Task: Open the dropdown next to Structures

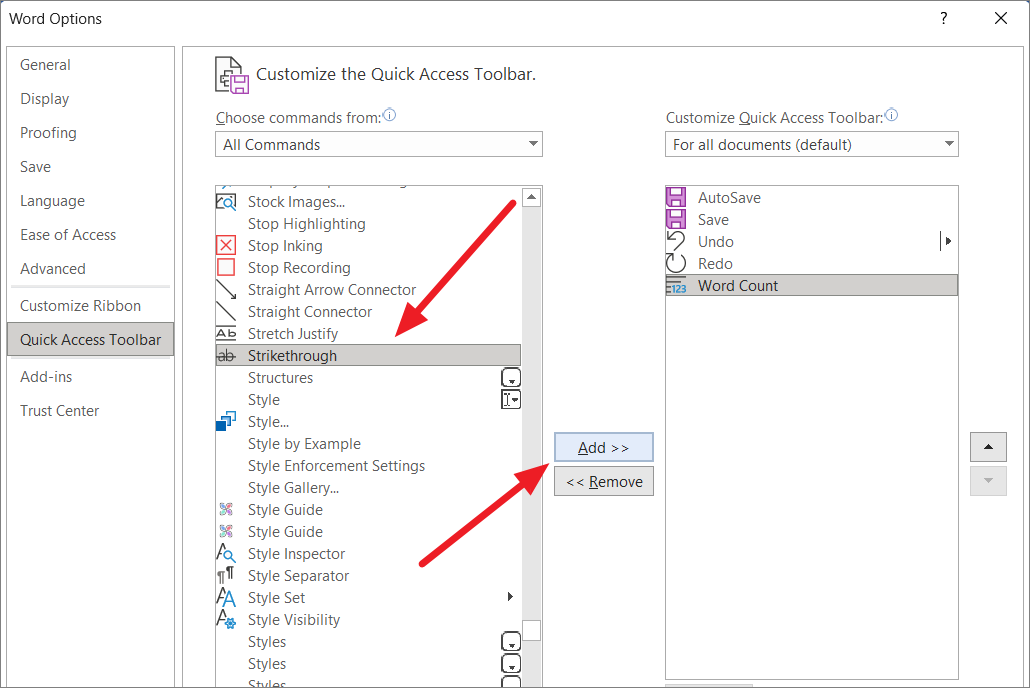Action: click(x=511, y=377)
